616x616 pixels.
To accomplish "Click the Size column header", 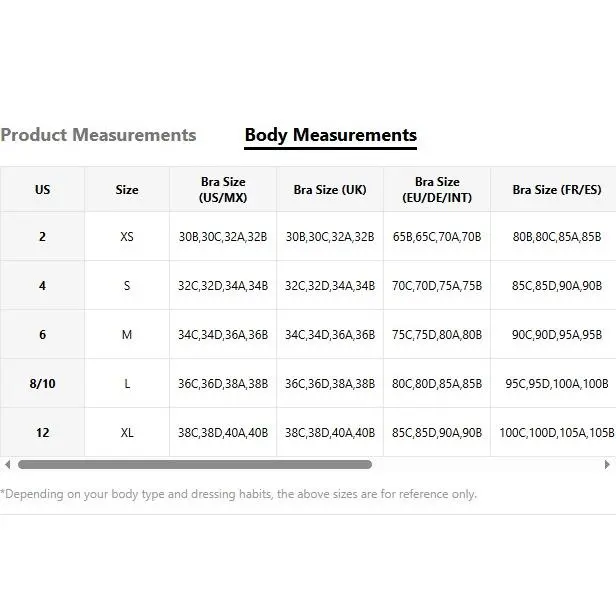I will tap(127, 190).
